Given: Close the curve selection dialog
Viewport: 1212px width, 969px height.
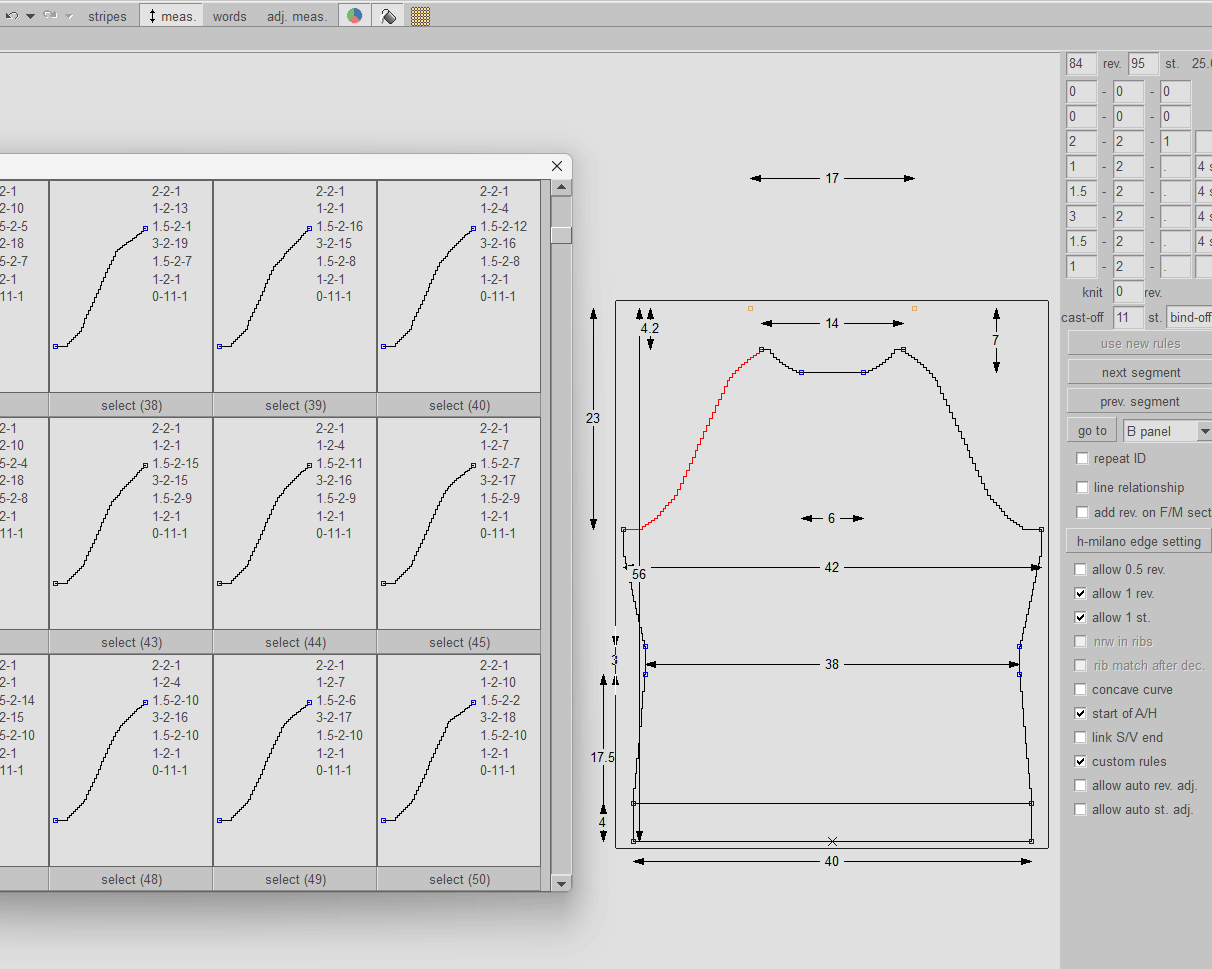Looking at the screenshot, I should [557, 166].
